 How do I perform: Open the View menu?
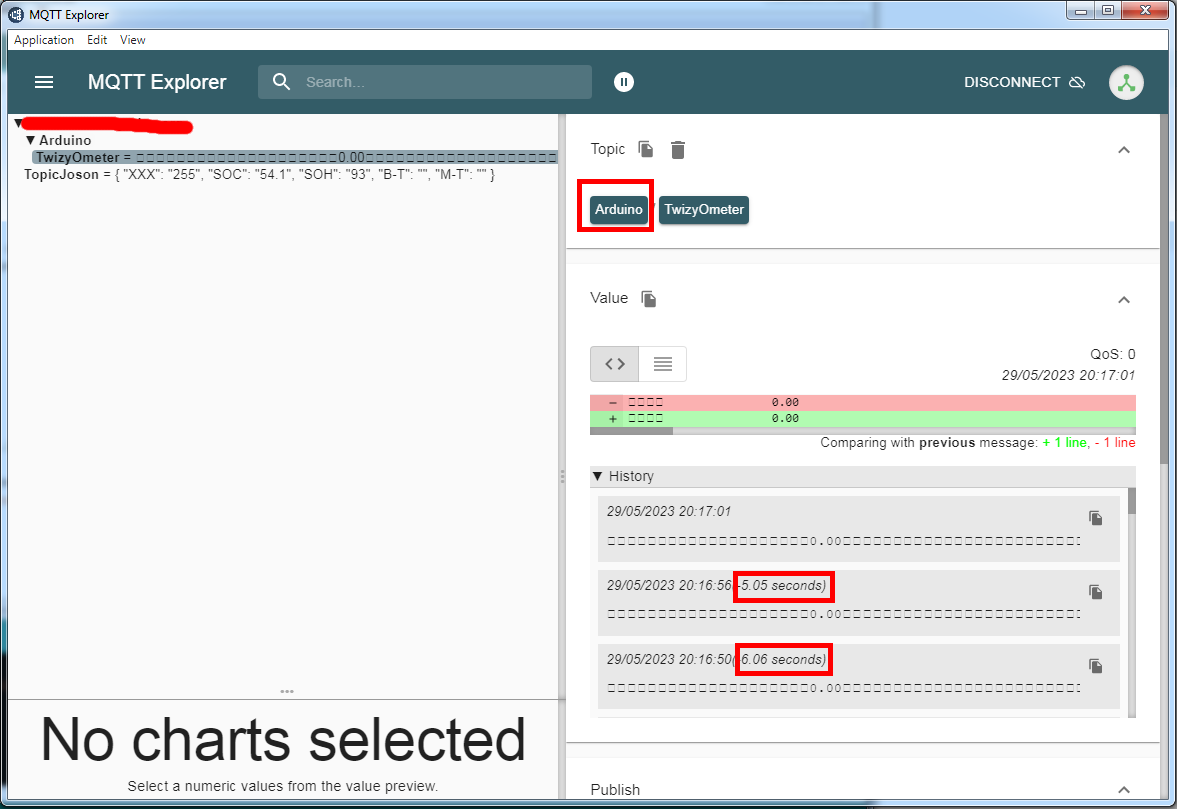[x=133, y=40]
